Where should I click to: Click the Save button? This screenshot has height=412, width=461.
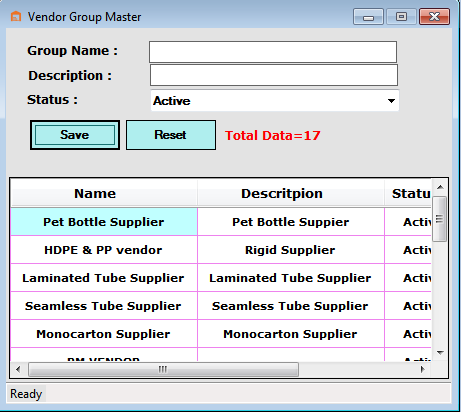pos(75,135)
